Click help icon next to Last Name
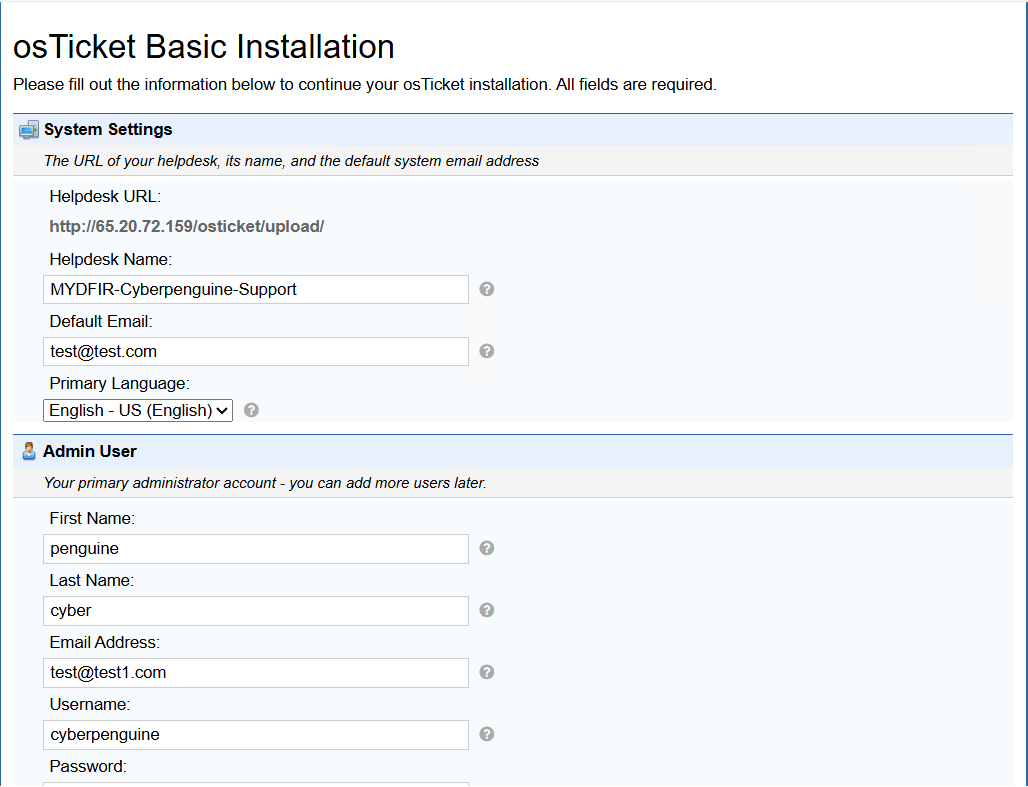This screenshot has width=1028, height=787. pos(486,610)
